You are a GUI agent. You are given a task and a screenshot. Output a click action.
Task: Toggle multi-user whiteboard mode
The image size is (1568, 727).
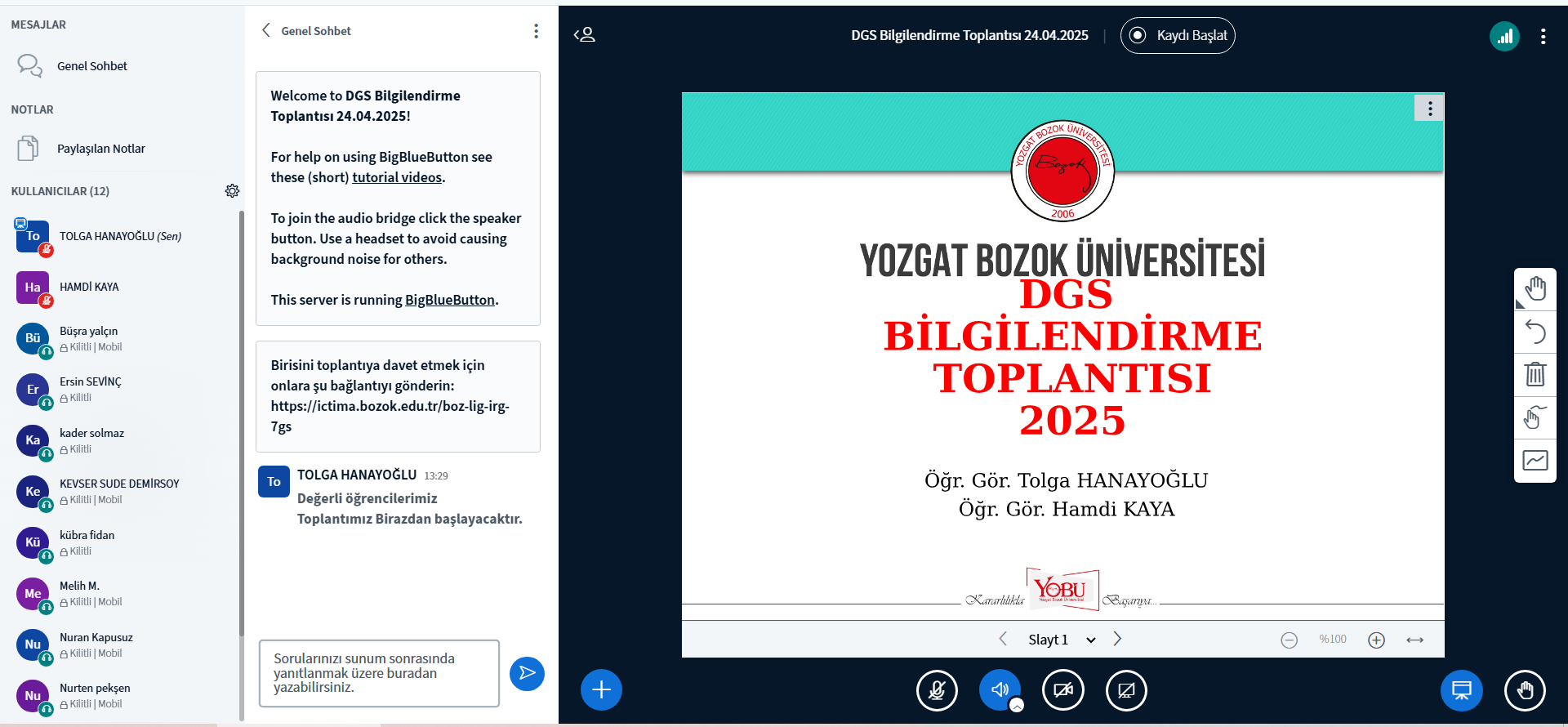tap(1535, 417)
